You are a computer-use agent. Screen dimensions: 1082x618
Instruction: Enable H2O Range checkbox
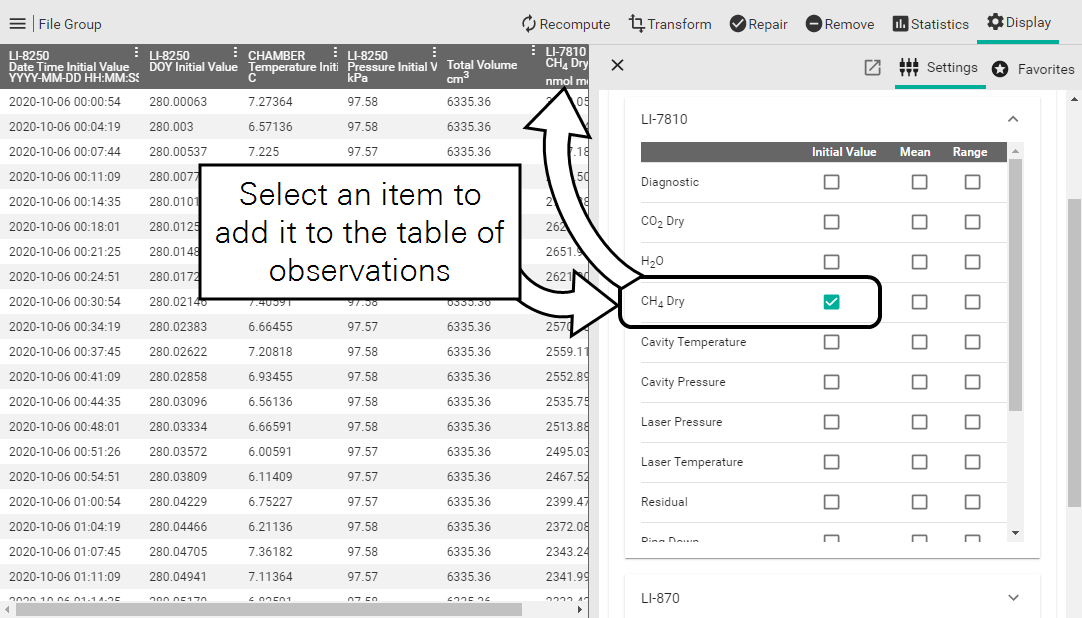click(x=972, y=262)
